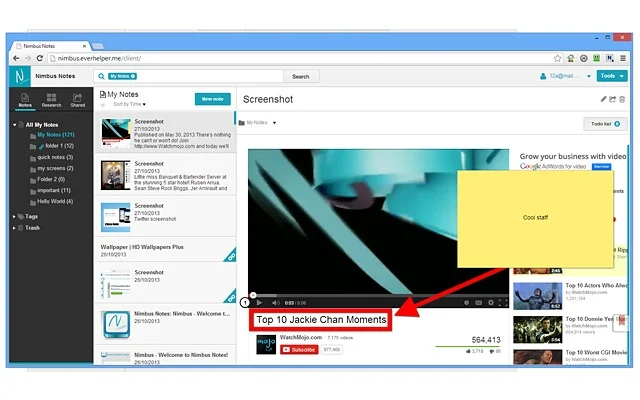Select important (11) folder
Screen dimensions: 640x400
(54, 190)
